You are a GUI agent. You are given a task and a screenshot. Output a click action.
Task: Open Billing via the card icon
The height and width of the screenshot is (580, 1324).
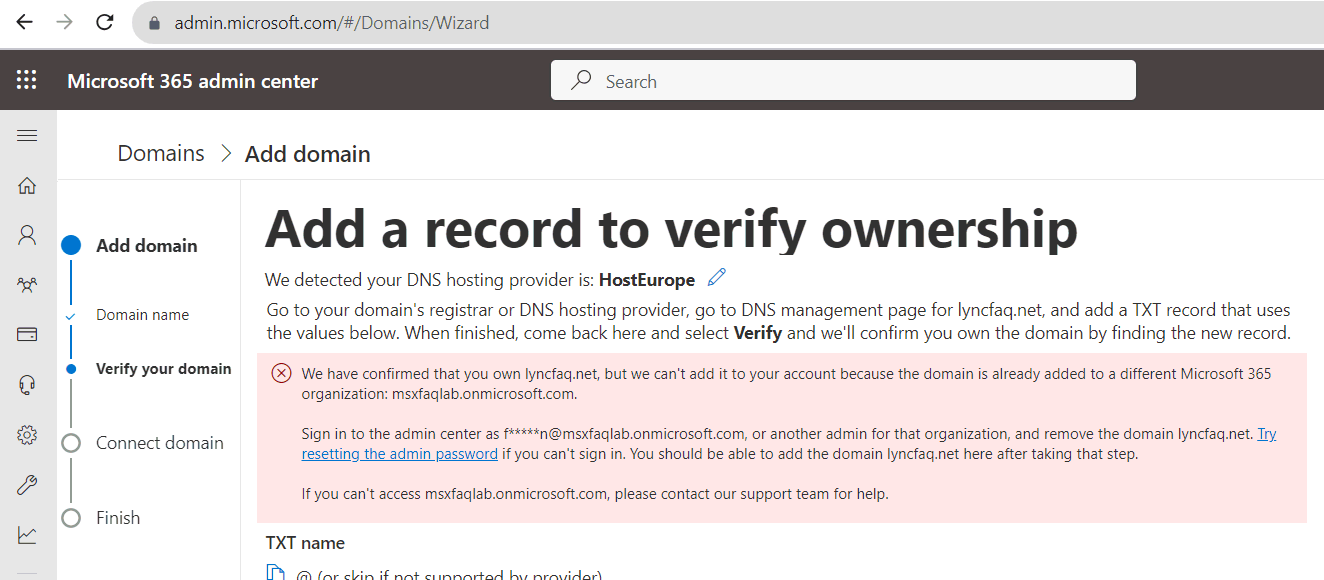[27, 335]
